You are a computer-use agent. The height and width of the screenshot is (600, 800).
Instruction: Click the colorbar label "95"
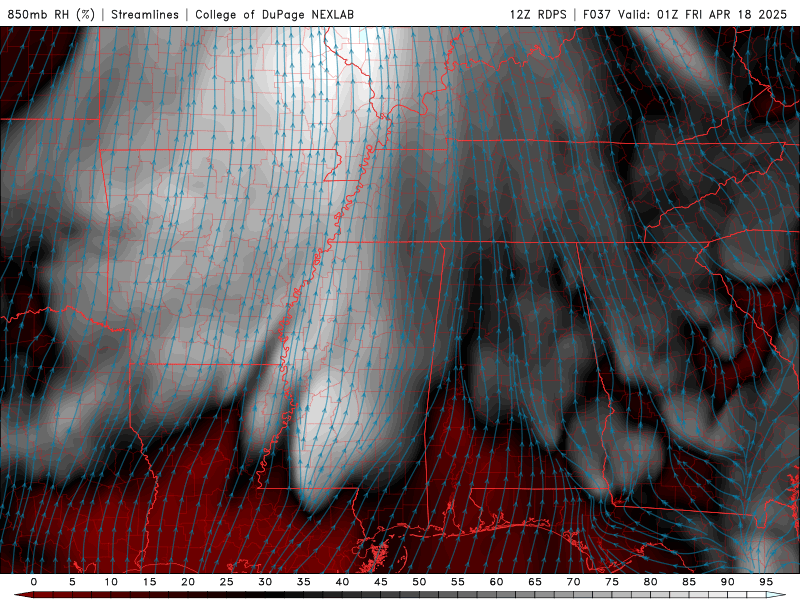click(x=766, y=582)
